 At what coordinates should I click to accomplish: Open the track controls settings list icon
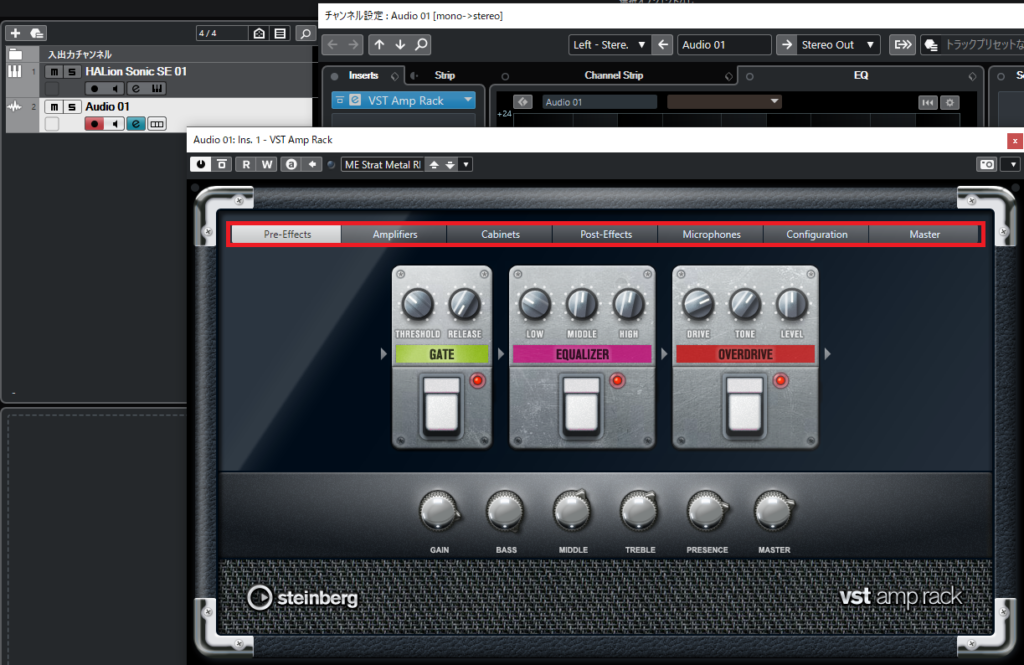(280, 33)
